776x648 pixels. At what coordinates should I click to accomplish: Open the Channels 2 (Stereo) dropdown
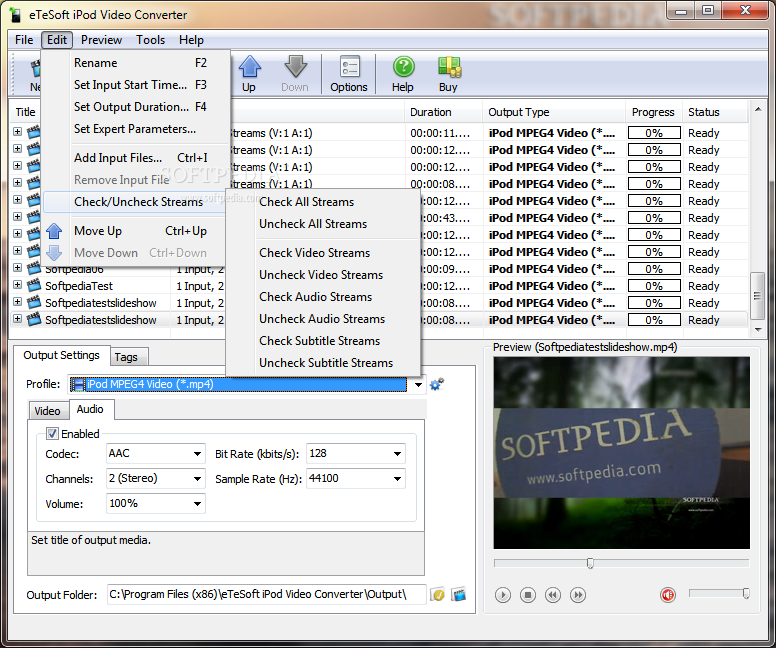pyautogui.click(x=197, y=479)
